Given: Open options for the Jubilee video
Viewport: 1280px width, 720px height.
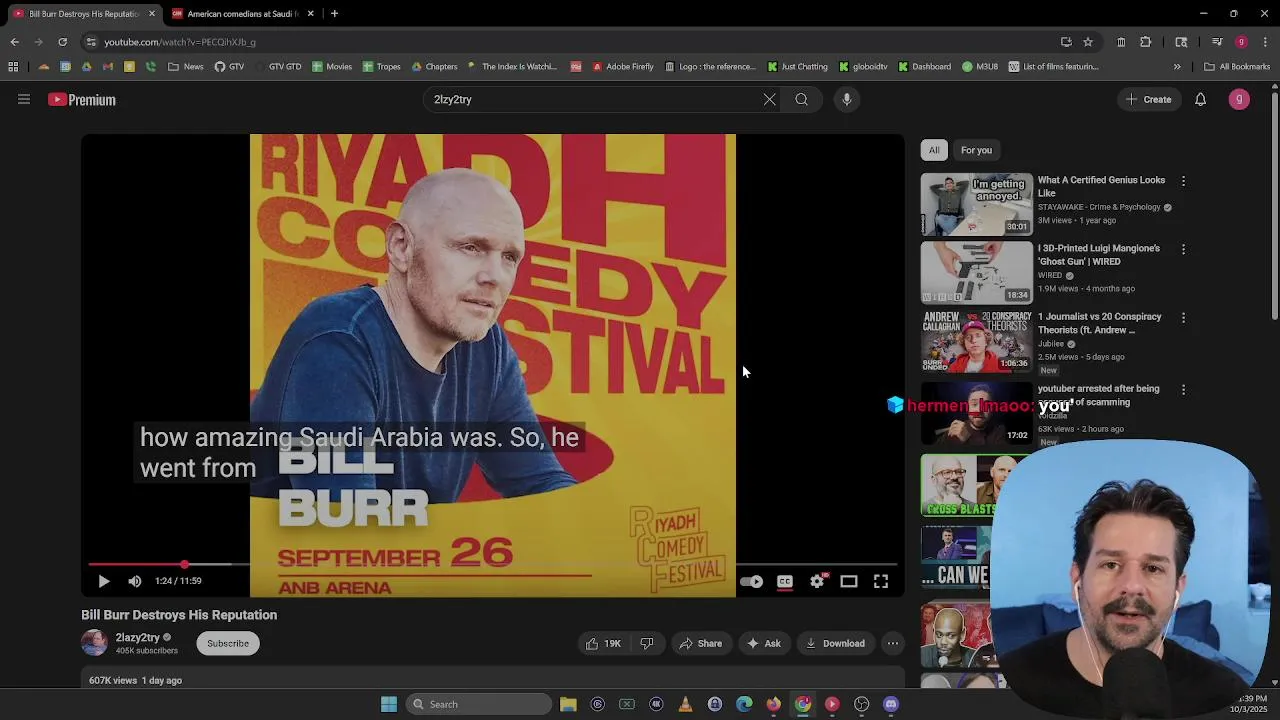Looking at the screenshot, I should point(1183,317).
